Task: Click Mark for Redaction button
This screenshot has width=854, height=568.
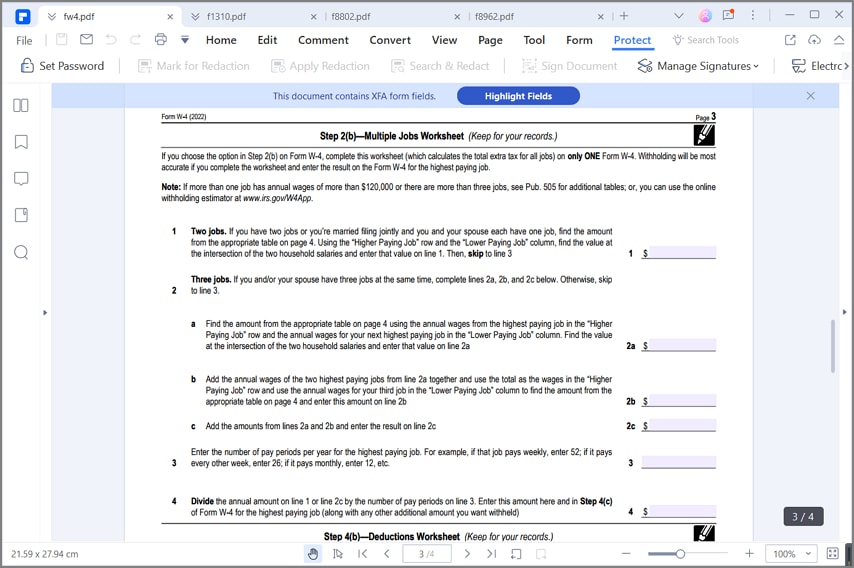Action: coord(193,66)
